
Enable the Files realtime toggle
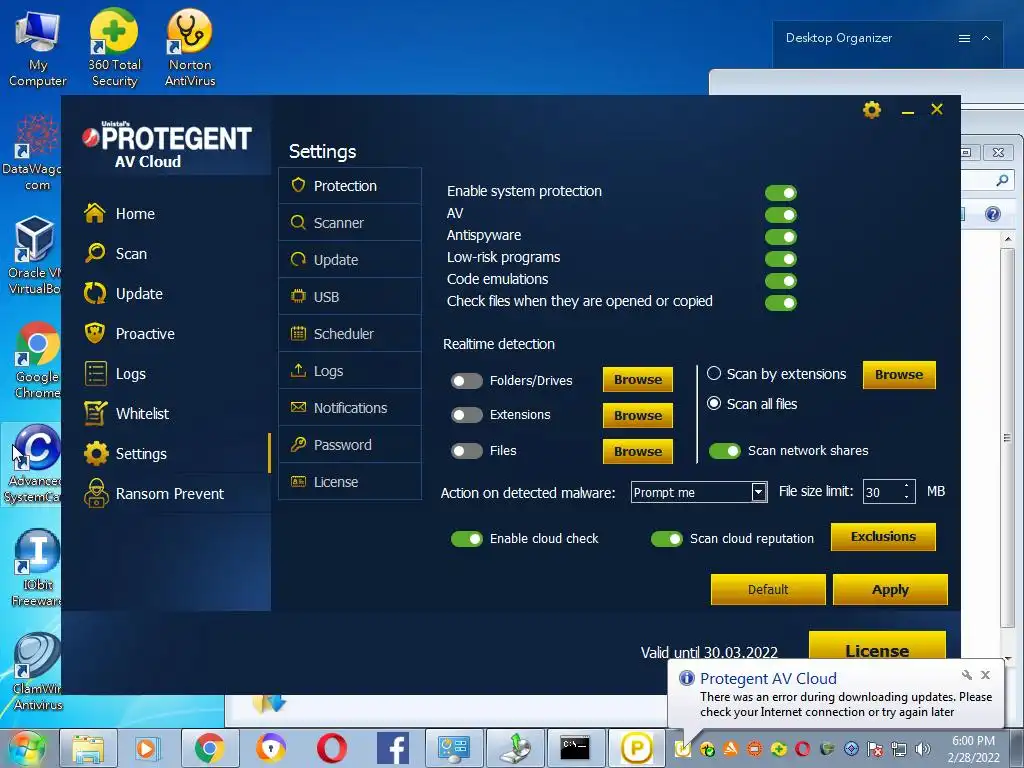pos(467,451)
